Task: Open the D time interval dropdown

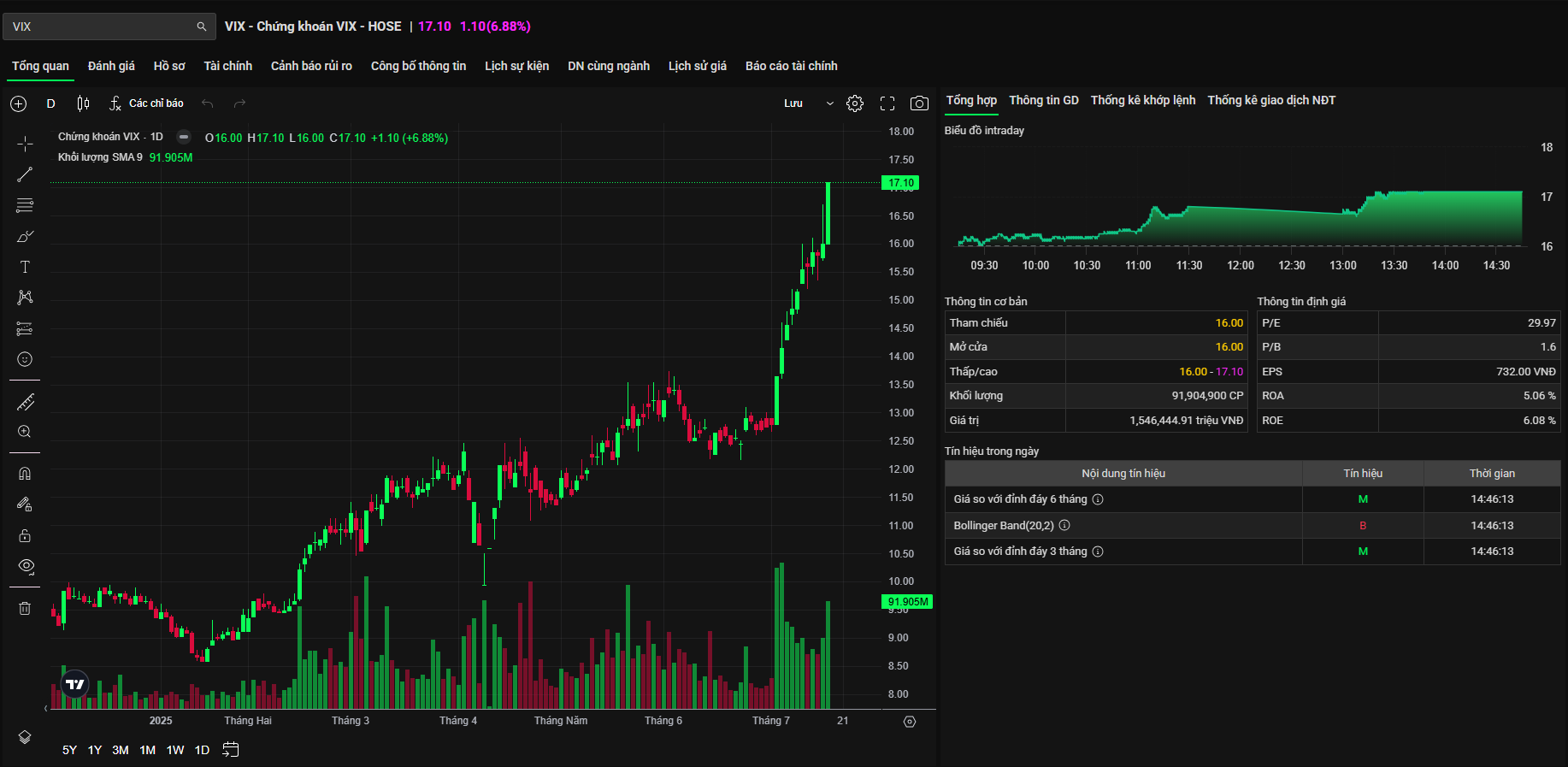Action: 50,103
